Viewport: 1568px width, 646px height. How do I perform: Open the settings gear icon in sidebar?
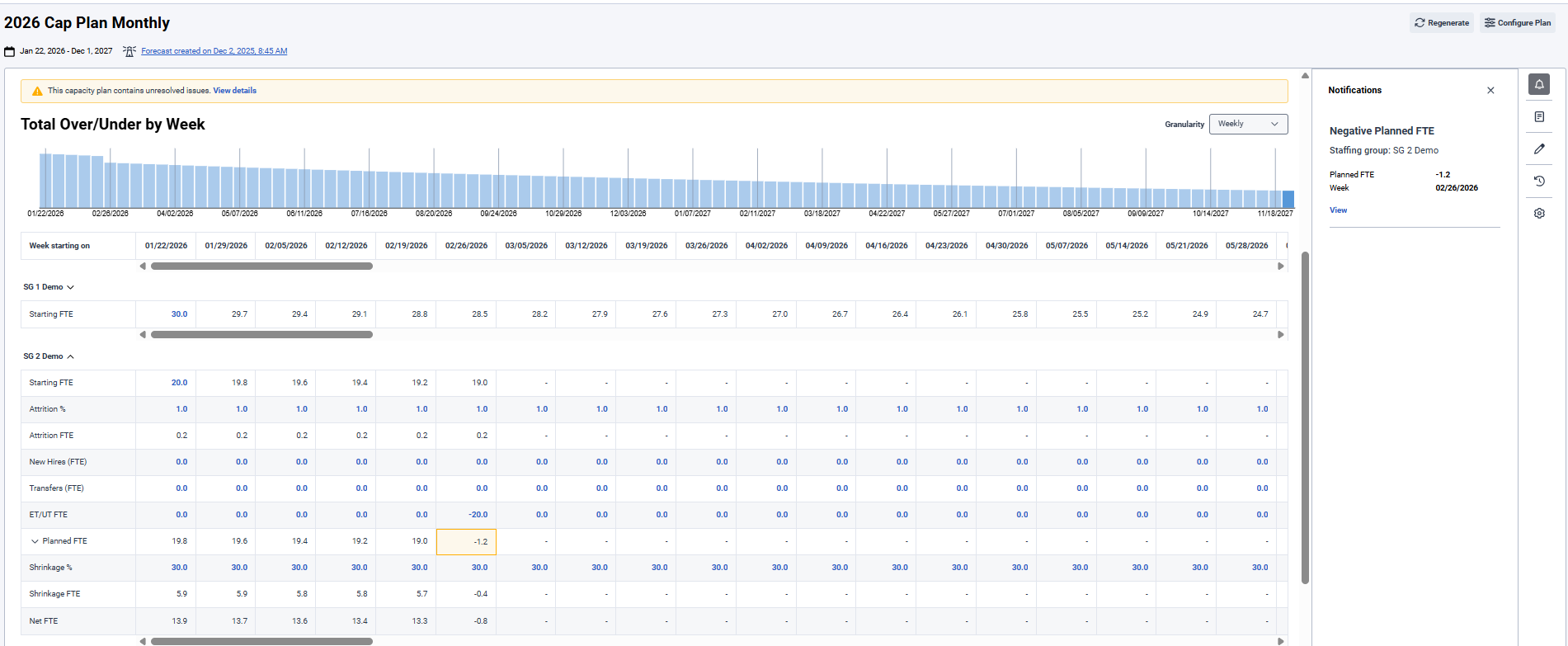click(x=1539, y=214)
